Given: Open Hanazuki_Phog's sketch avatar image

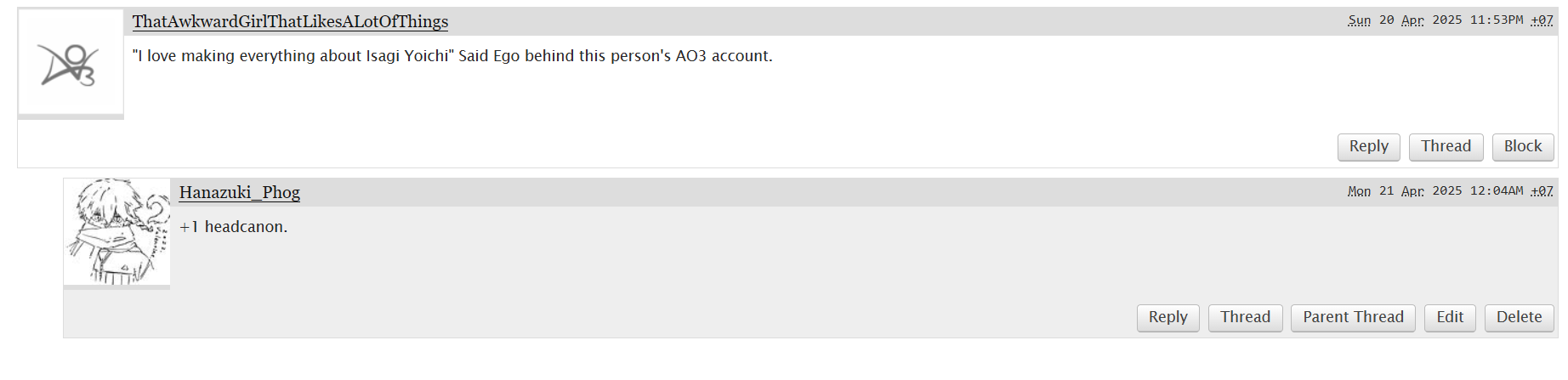Looking at the screenshot, I should (117, 232).
